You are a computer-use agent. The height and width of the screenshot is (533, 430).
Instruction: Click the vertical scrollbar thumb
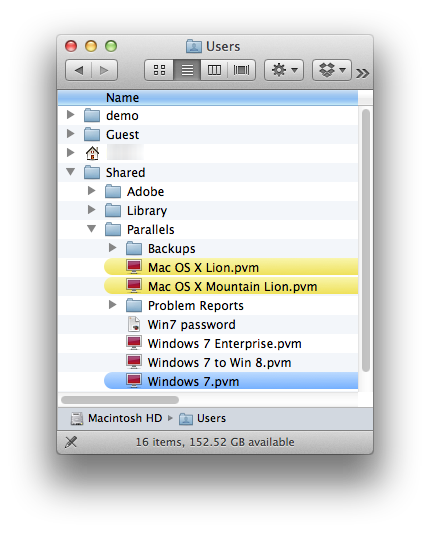tap(366, 241)
